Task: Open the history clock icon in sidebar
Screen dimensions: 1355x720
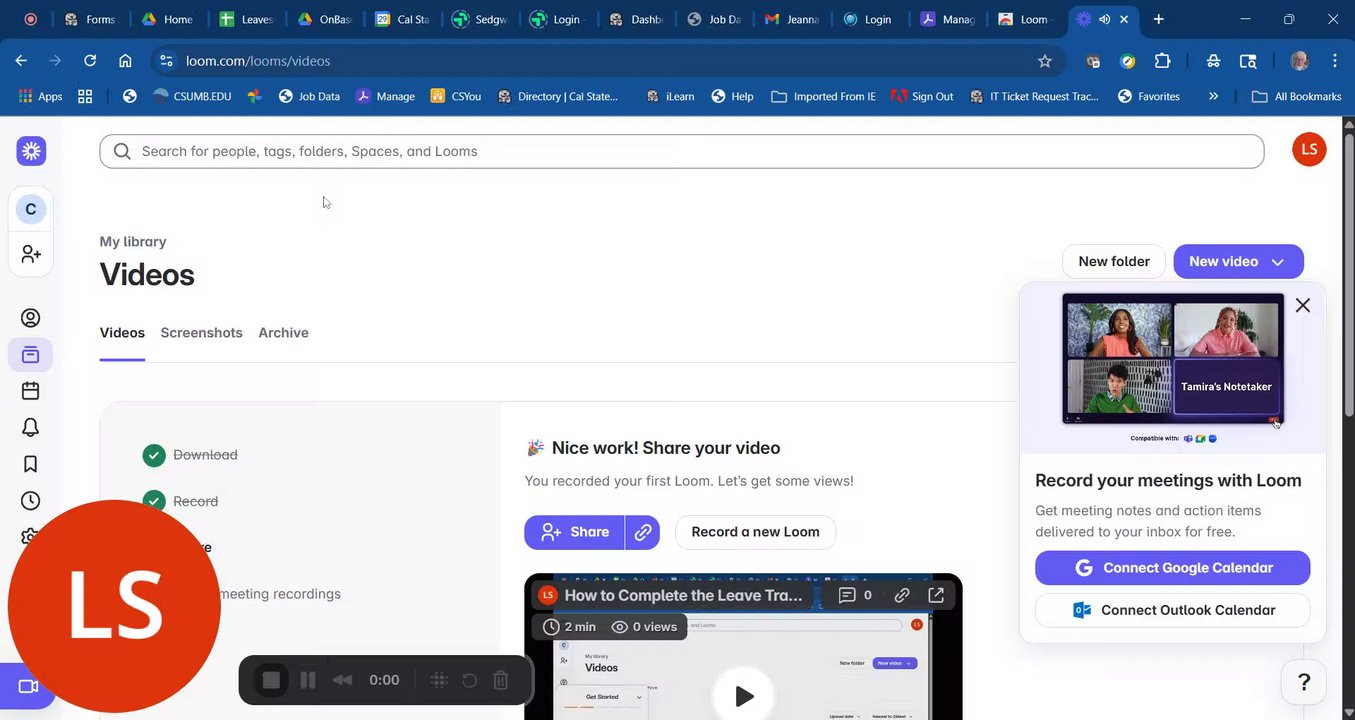Action: pyautogui.click(x=31, y=501)
